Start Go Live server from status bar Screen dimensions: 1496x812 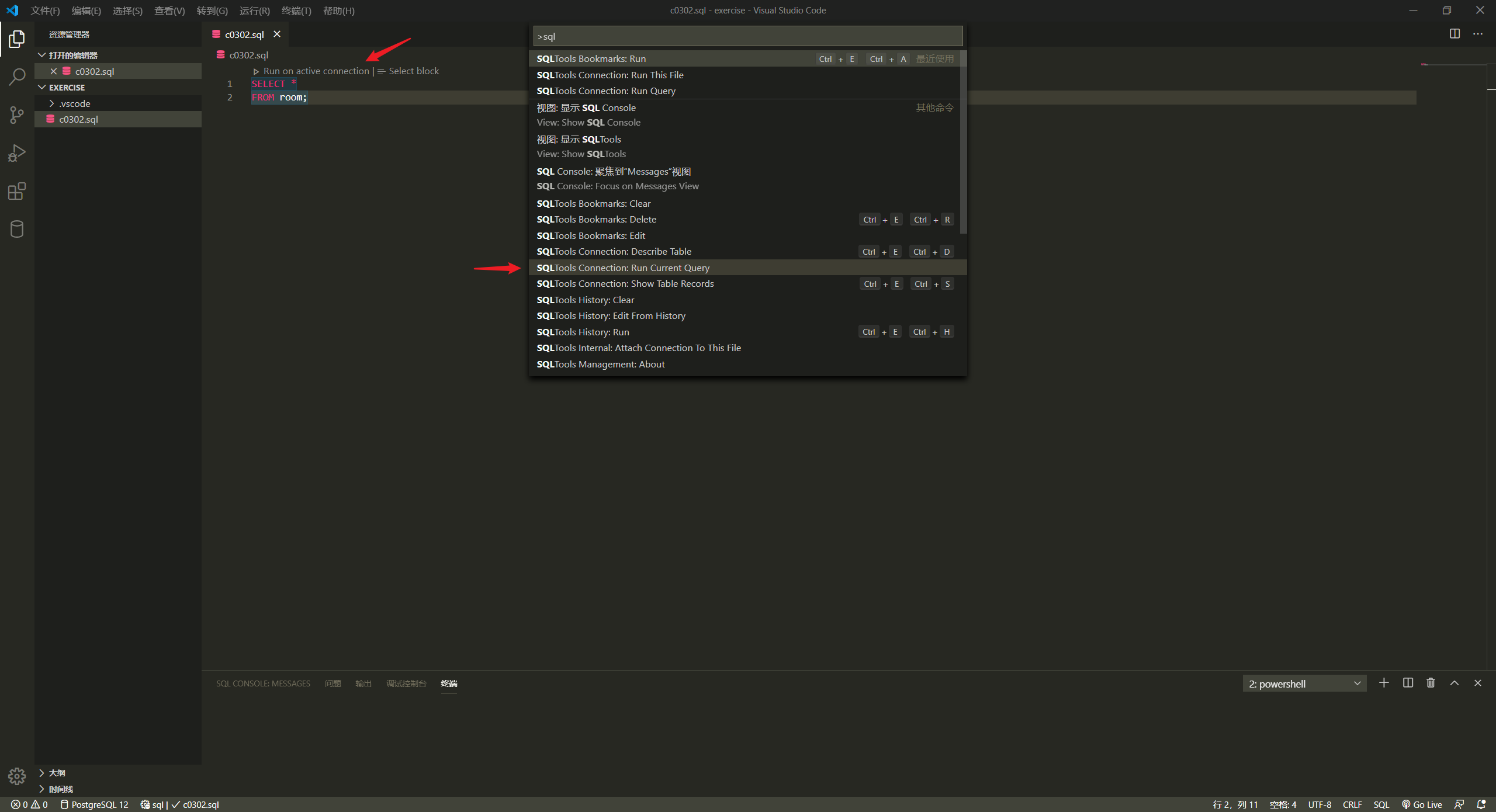pyautogui.click(x=1421, y=804)
